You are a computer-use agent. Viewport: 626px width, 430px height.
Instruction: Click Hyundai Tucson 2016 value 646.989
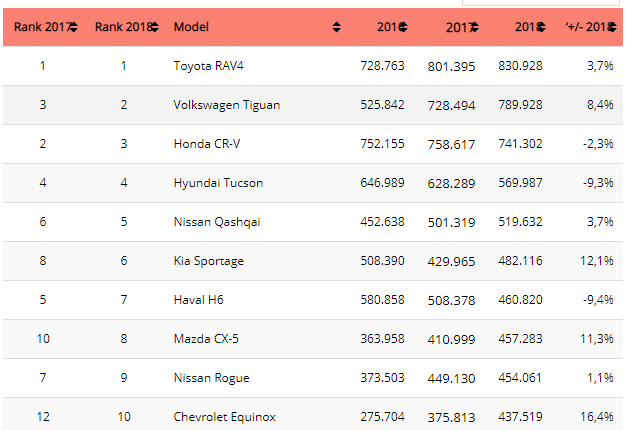382,183
